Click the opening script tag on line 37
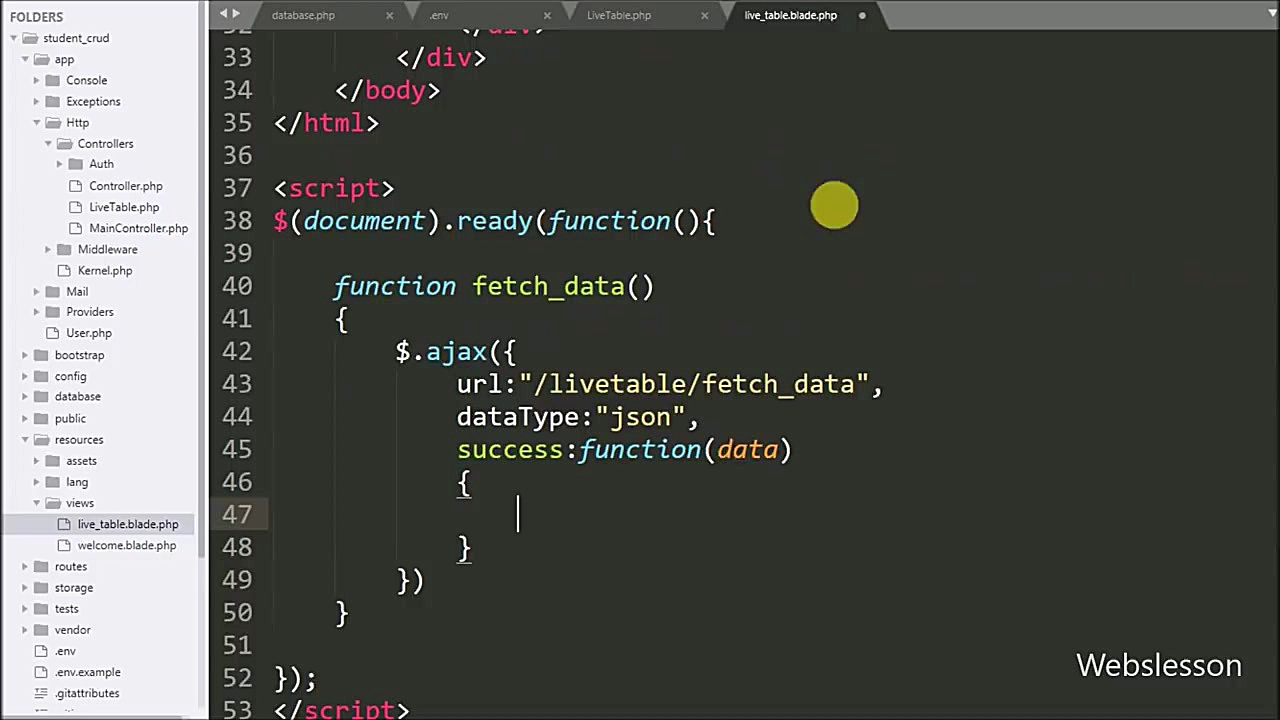 point(334,189)
